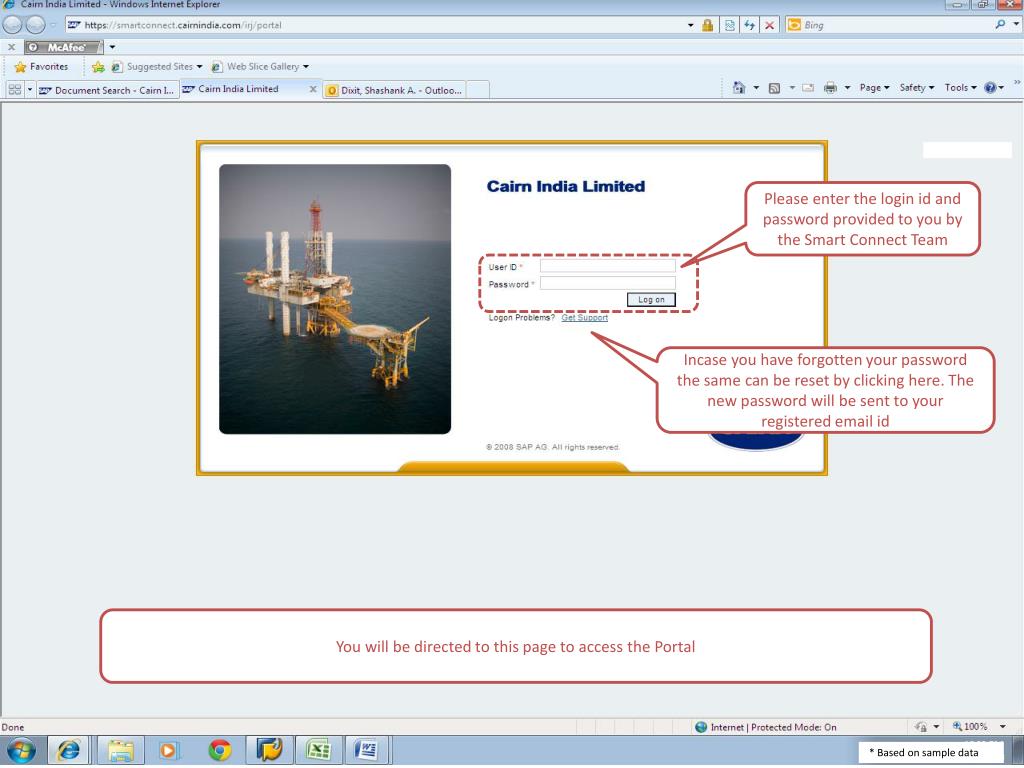Close the Cairn India Limited tab

313,89
